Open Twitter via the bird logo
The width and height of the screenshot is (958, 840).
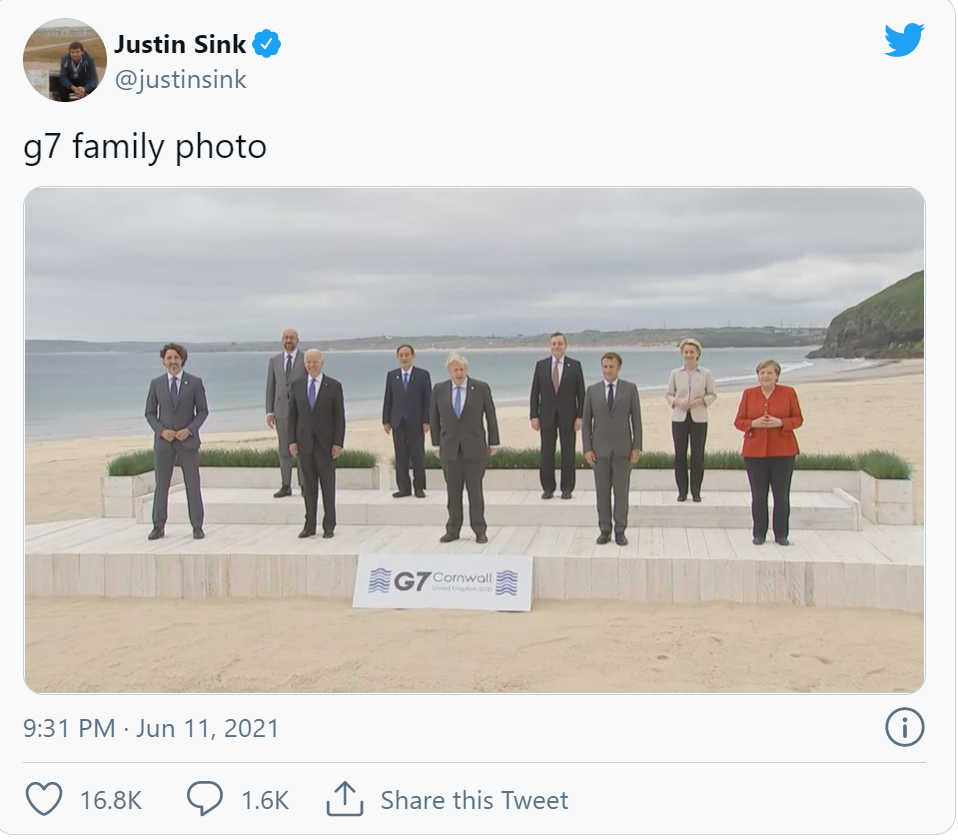tap(904, 40)
